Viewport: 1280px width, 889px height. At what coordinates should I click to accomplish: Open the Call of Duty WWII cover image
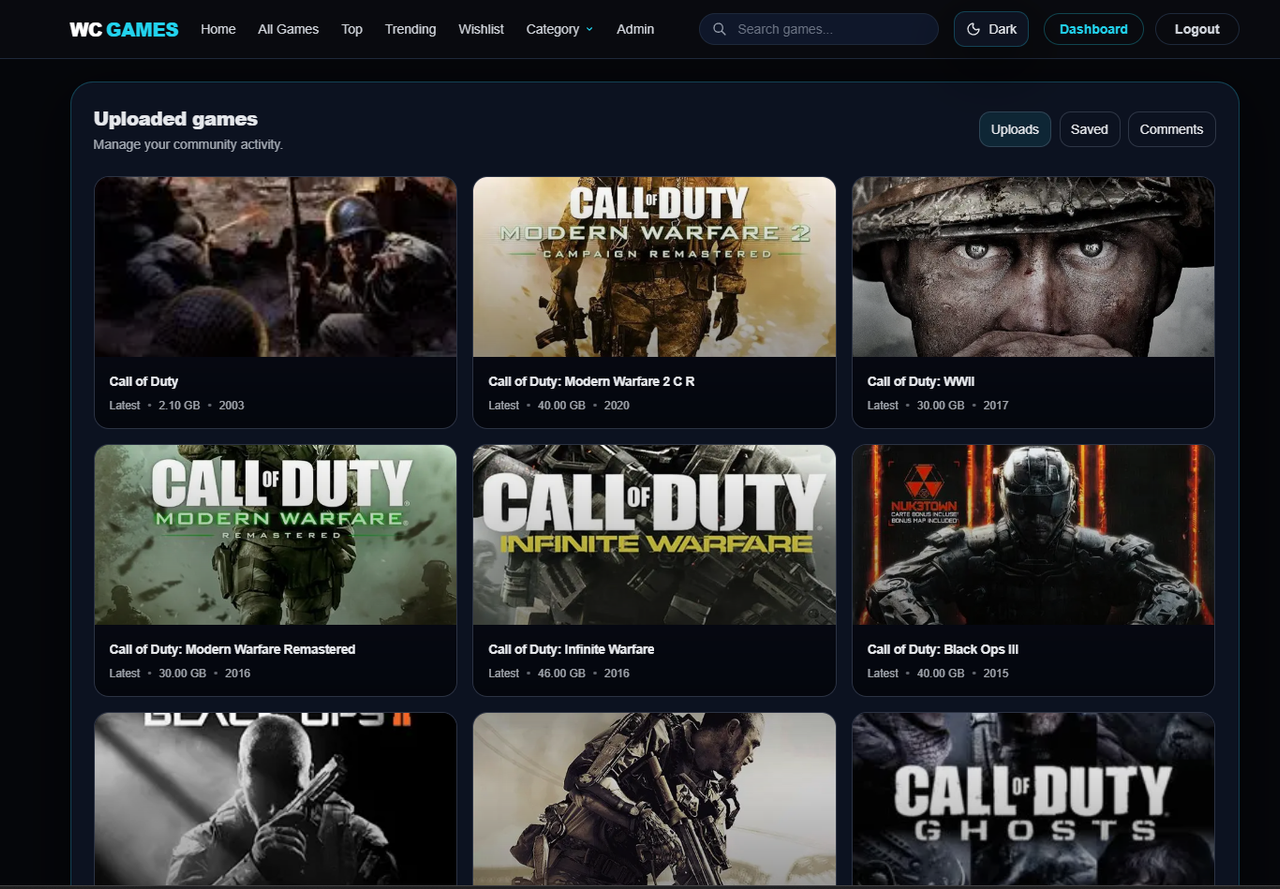pyautogui.click(x=1033, y=267)
